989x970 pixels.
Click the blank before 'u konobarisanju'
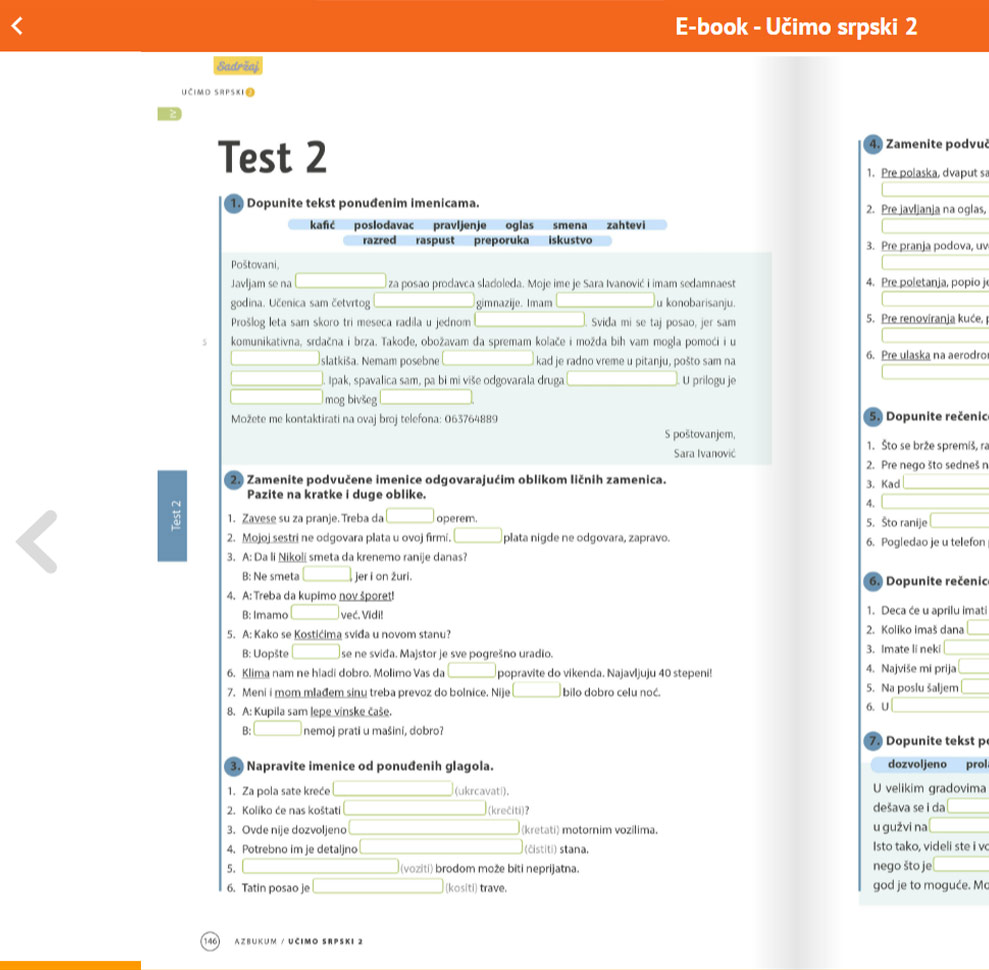(605, 301)
